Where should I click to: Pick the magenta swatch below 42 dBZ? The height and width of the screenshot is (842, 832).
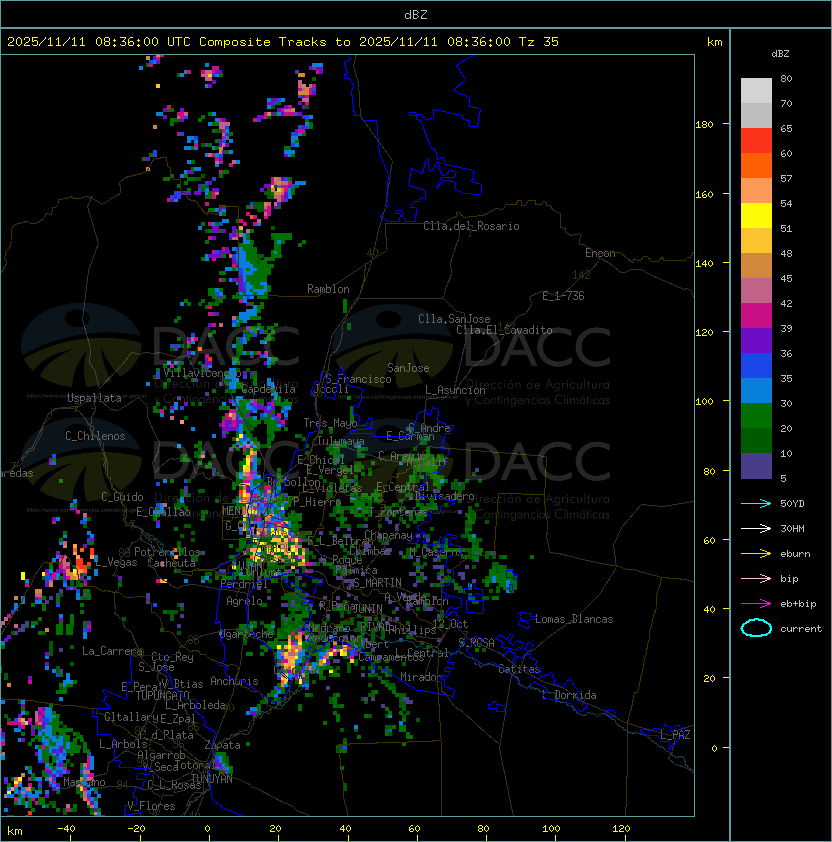756,316
